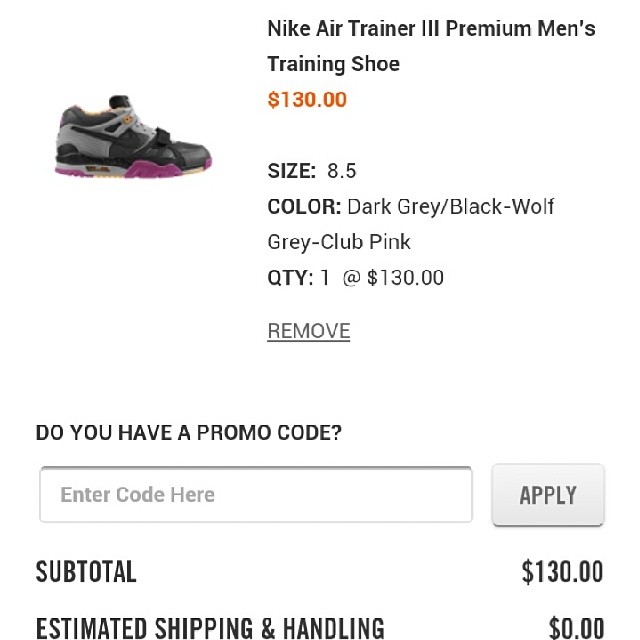Click the ESTIMATED SHIPPING & HANDLING label
Viewport: 640px width, 640px height.
(210, 628)
